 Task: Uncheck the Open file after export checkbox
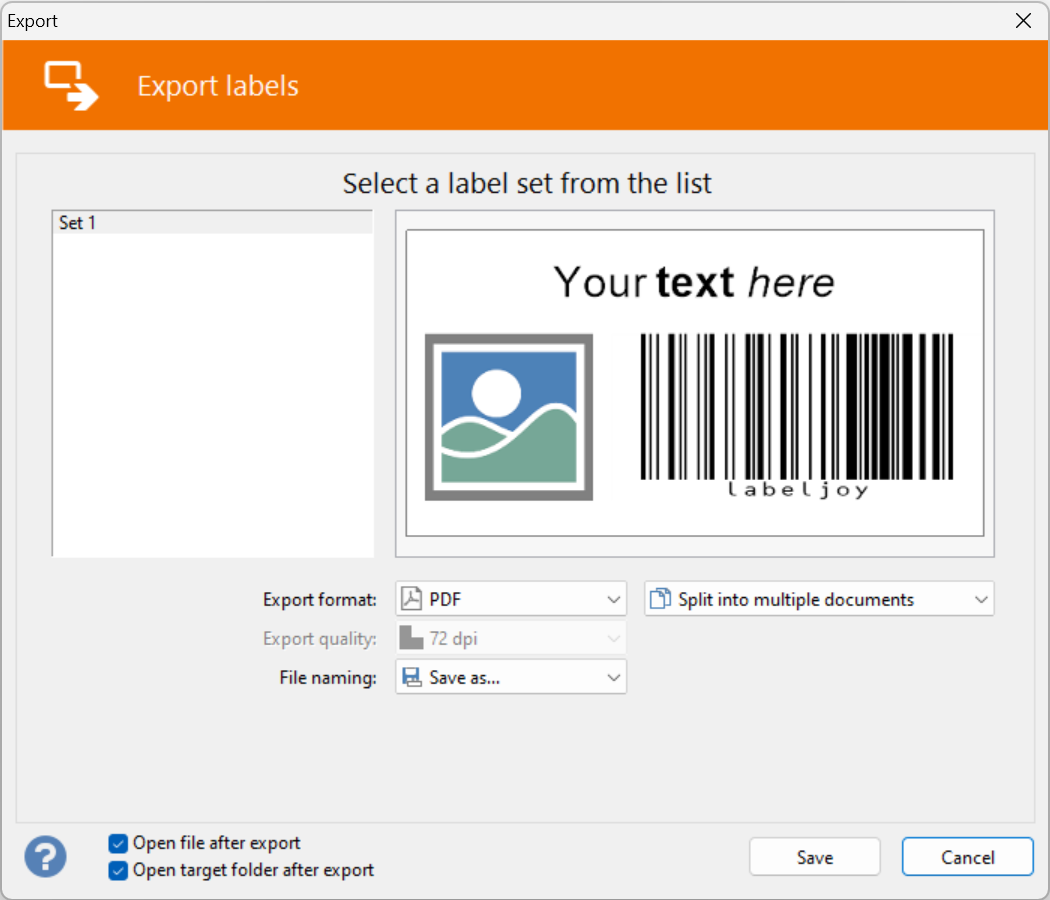pos(118,844)
